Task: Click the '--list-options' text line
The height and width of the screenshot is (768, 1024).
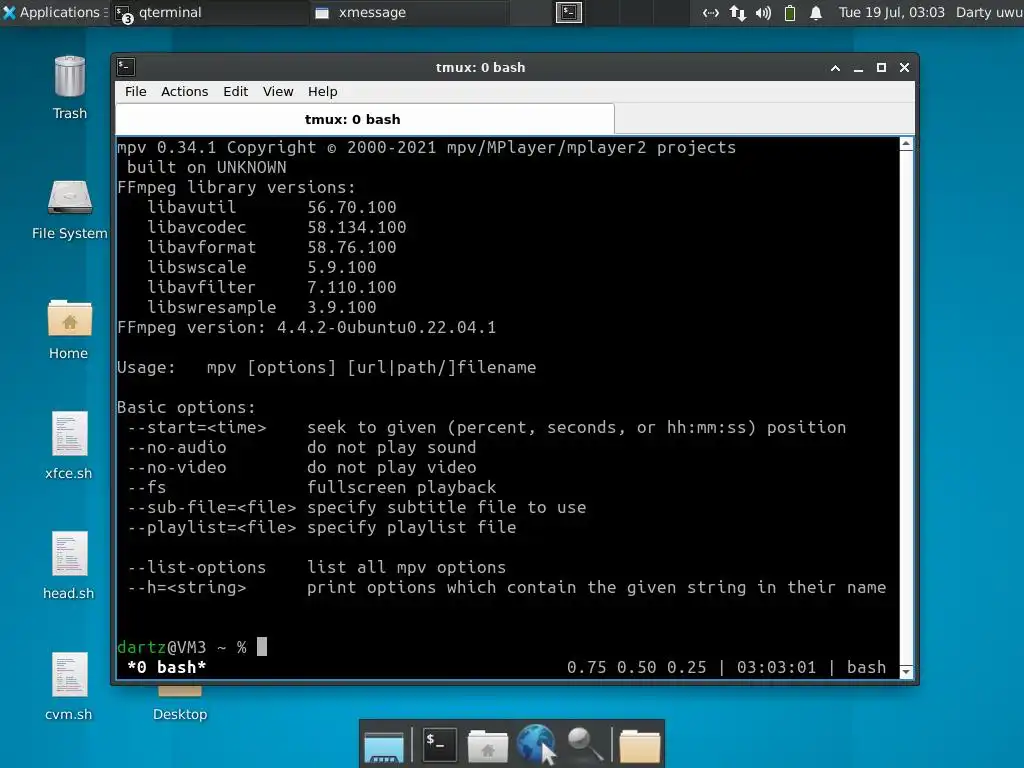Action: click(317, 568)
